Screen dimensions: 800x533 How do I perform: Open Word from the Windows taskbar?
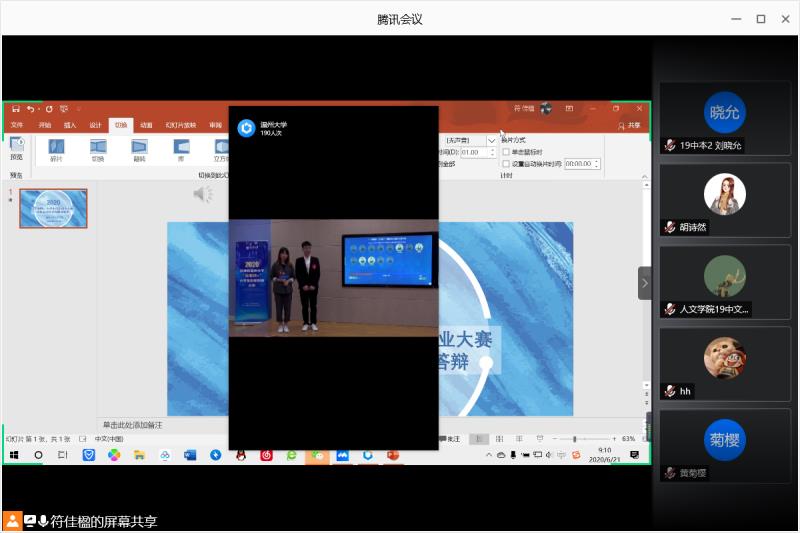[x=190, y=455]
